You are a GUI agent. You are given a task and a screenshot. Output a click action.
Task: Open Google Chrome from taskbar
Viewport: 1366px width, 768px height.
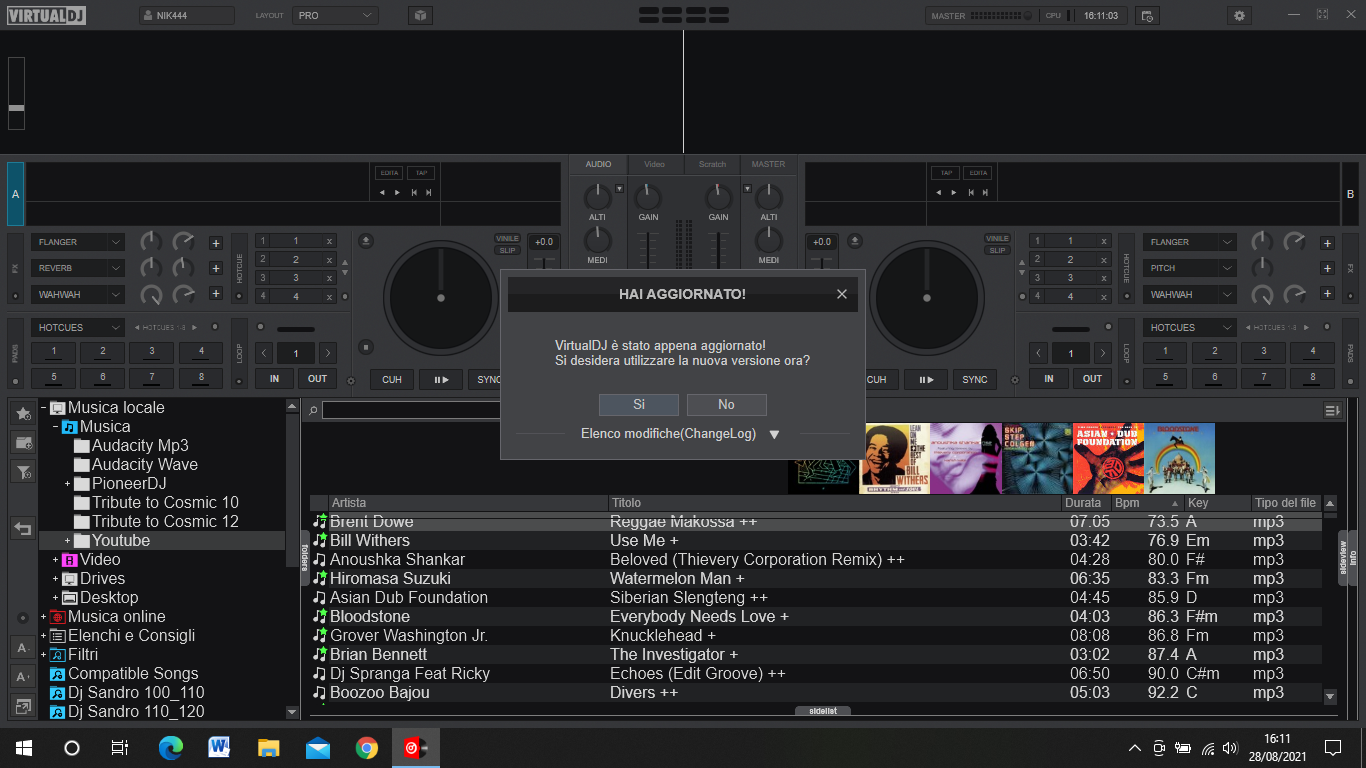[x=367, y=748]
